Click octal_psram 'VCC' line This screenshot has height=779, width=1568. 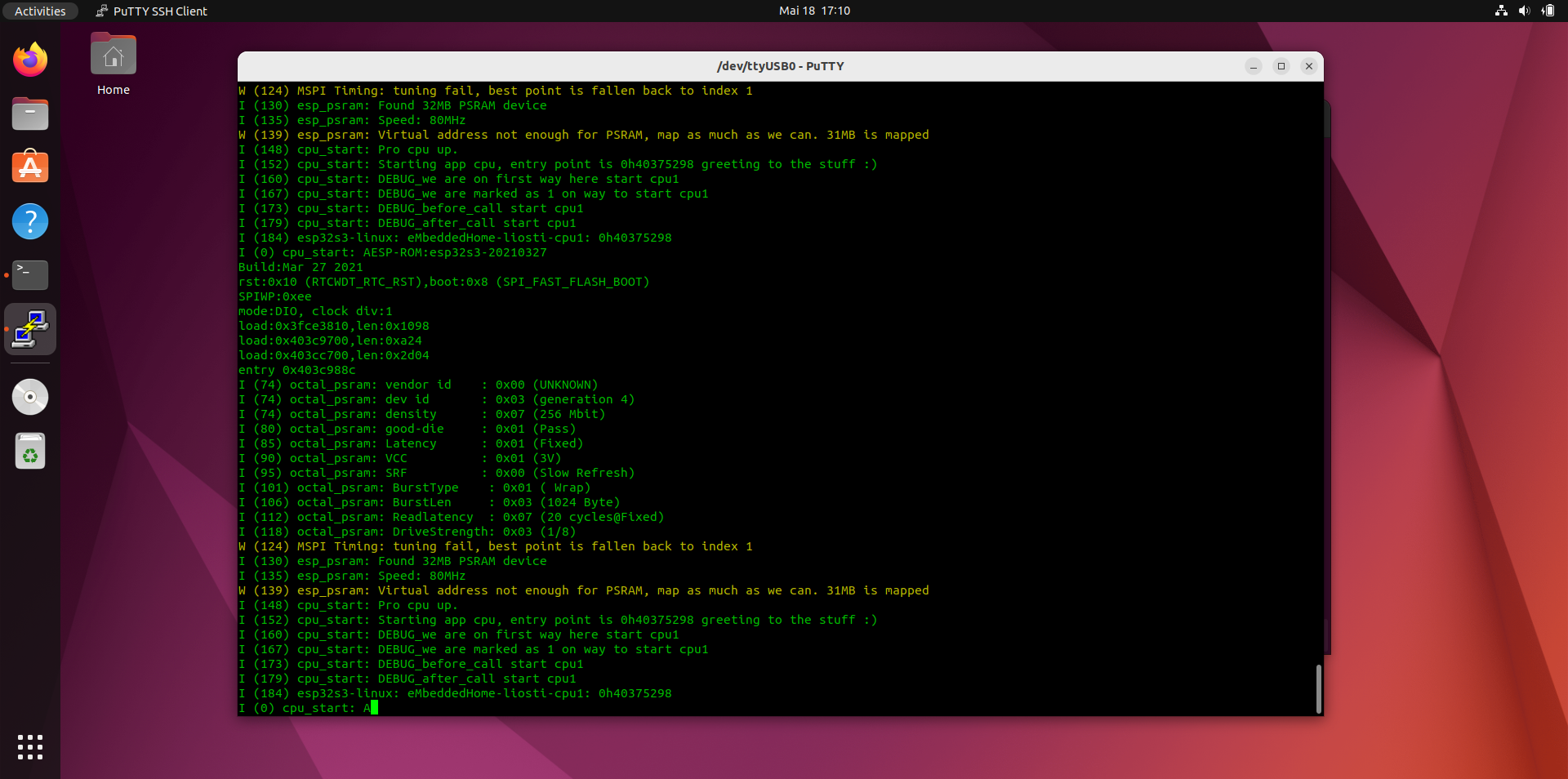tap(399, 458)
